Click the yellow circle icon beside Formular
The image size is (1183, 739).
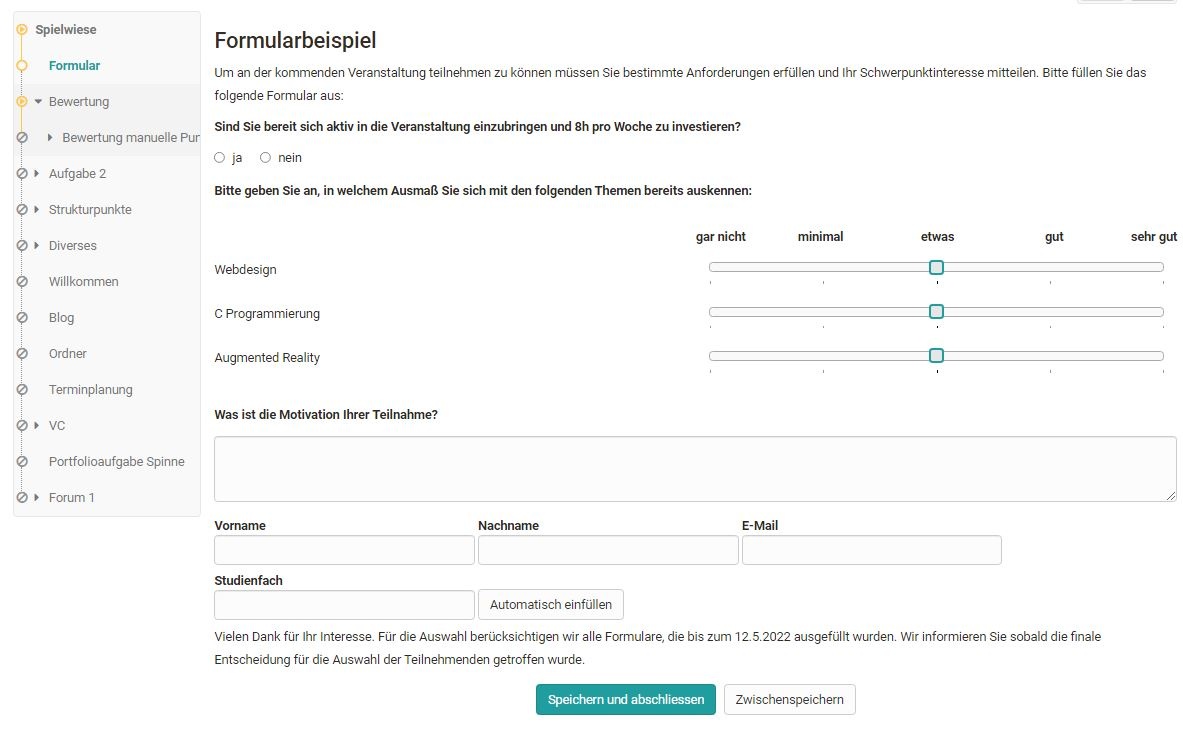[22, 65]
